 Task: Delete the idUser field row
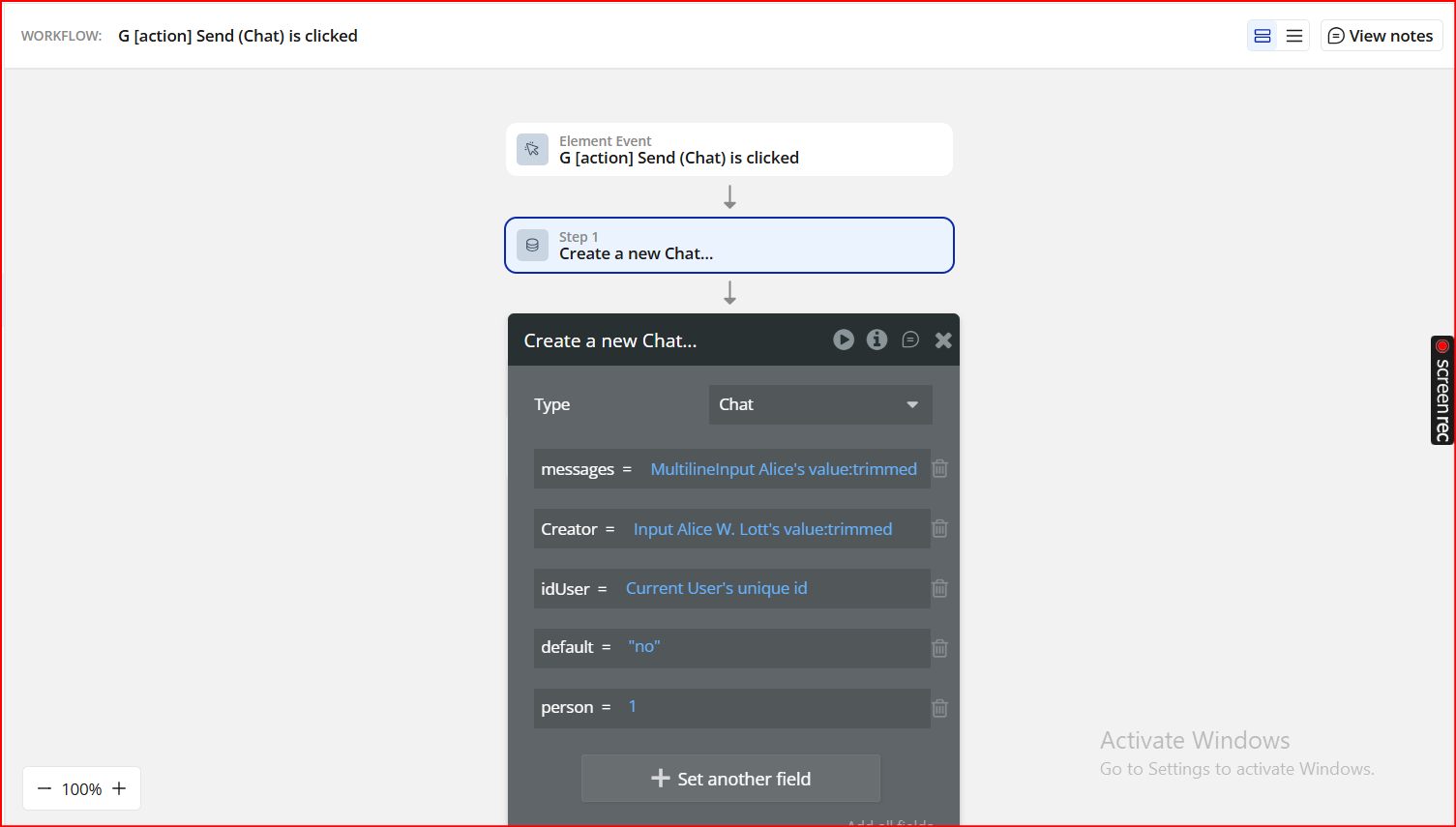939,588
